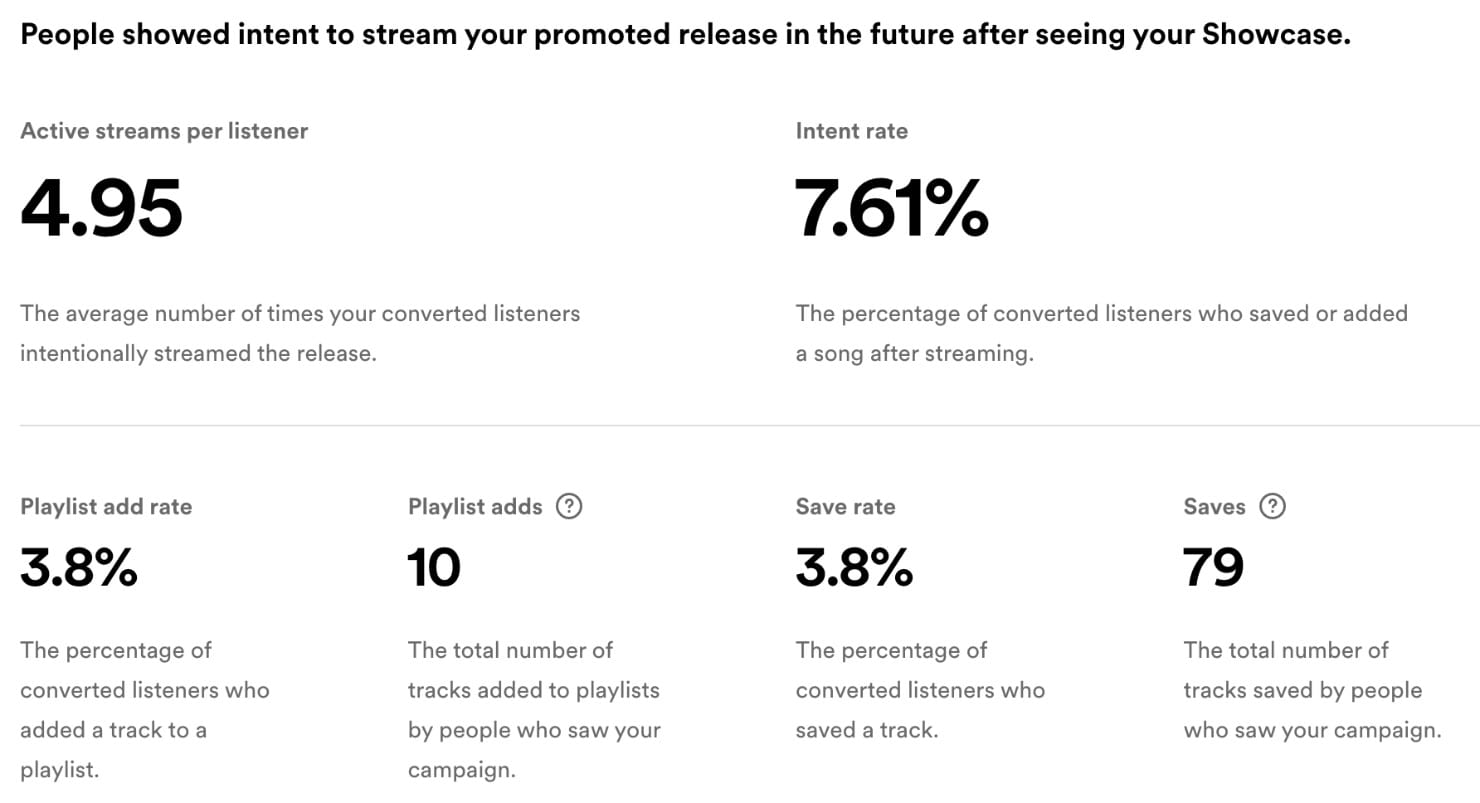The height and width of the screenshot is (803, 1480).
Task: Select the 79 saves total value
Action: [1210, 568]
